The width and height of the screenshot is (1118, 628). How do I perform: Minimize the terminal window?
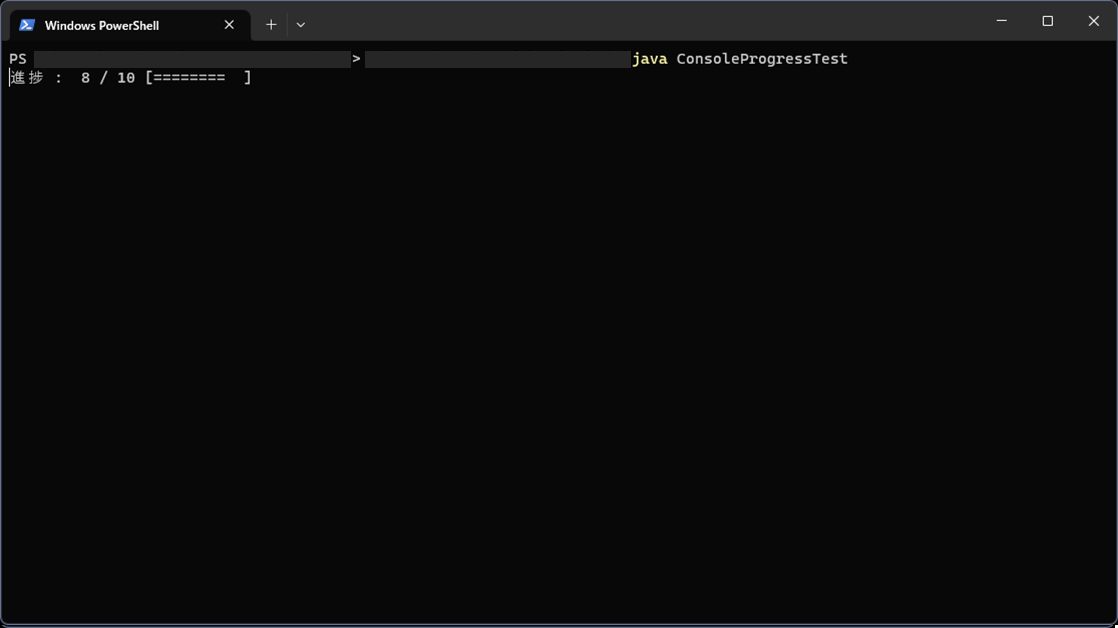coord(1002,21)
